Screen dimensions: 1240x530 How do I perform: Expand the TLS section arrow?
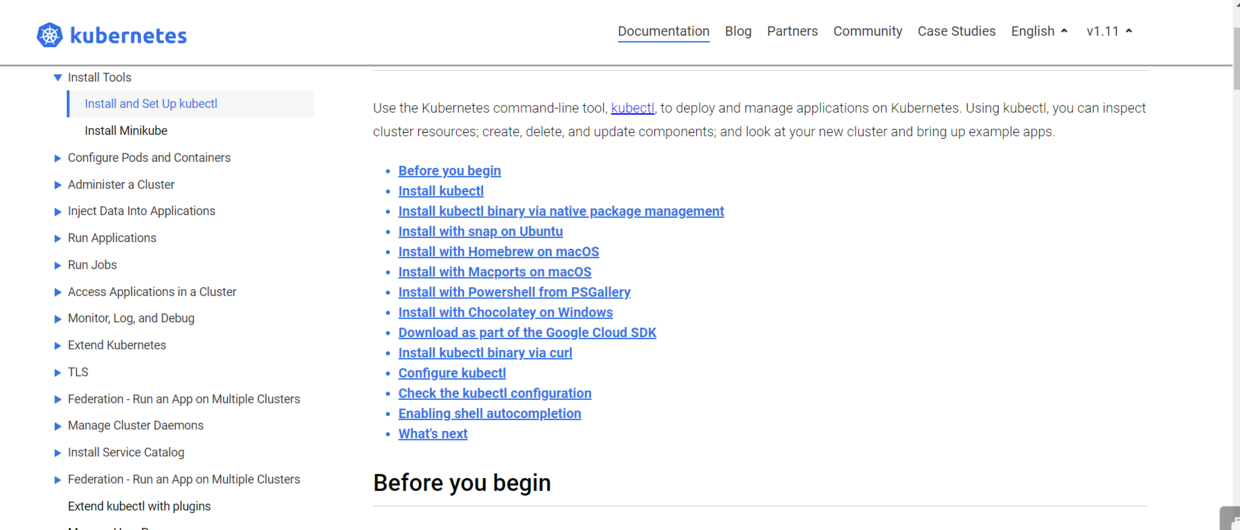(58, 372)
